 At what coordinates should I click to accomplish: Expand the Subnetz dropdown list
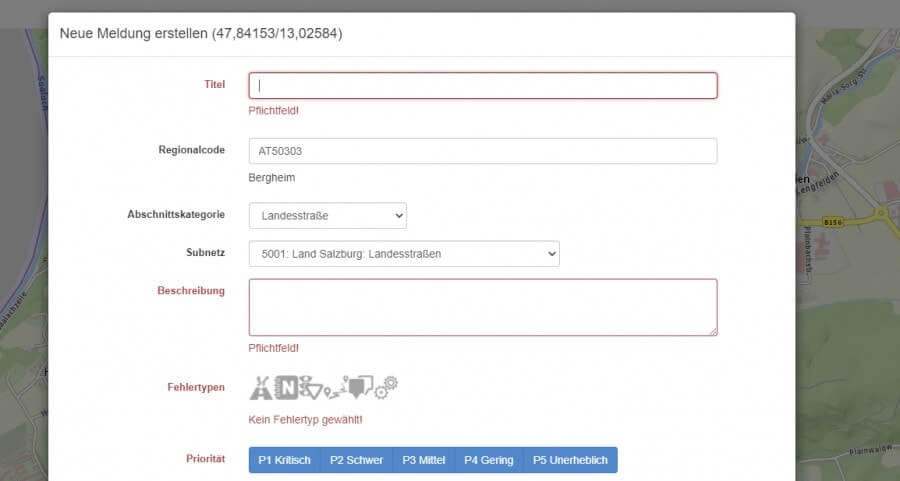[404, 254]
